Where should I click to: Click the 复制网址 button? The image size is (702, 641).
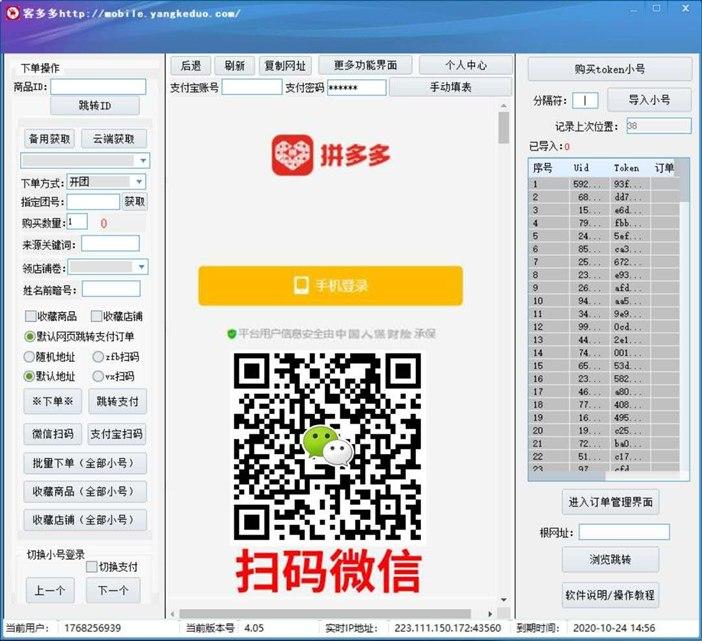click(285, 66)
